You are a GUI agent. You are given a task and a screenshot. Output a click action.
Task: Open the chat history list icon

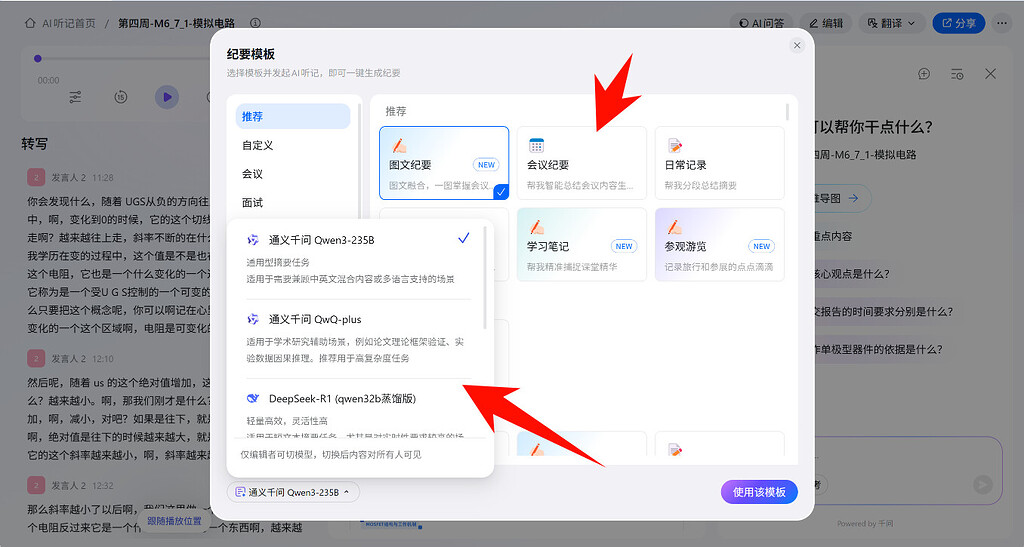pyautogui.click(x=957, y=74)
